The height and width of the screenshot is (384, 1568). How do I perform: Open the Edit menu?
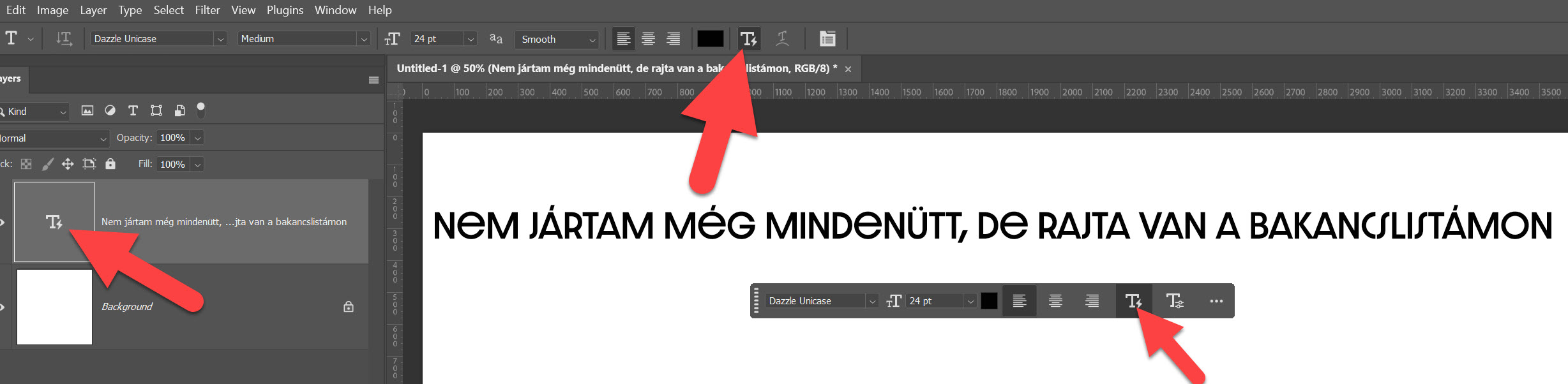point(16,10)
